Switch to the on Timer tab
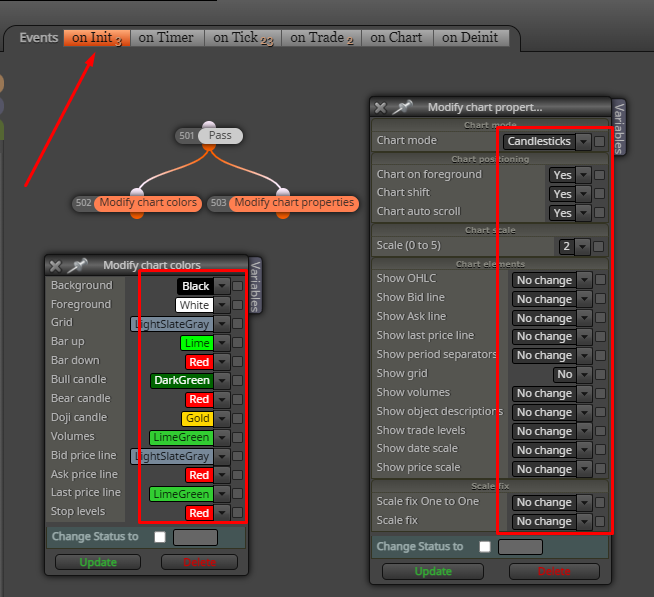The image size is (654, 597). (166, 38)
